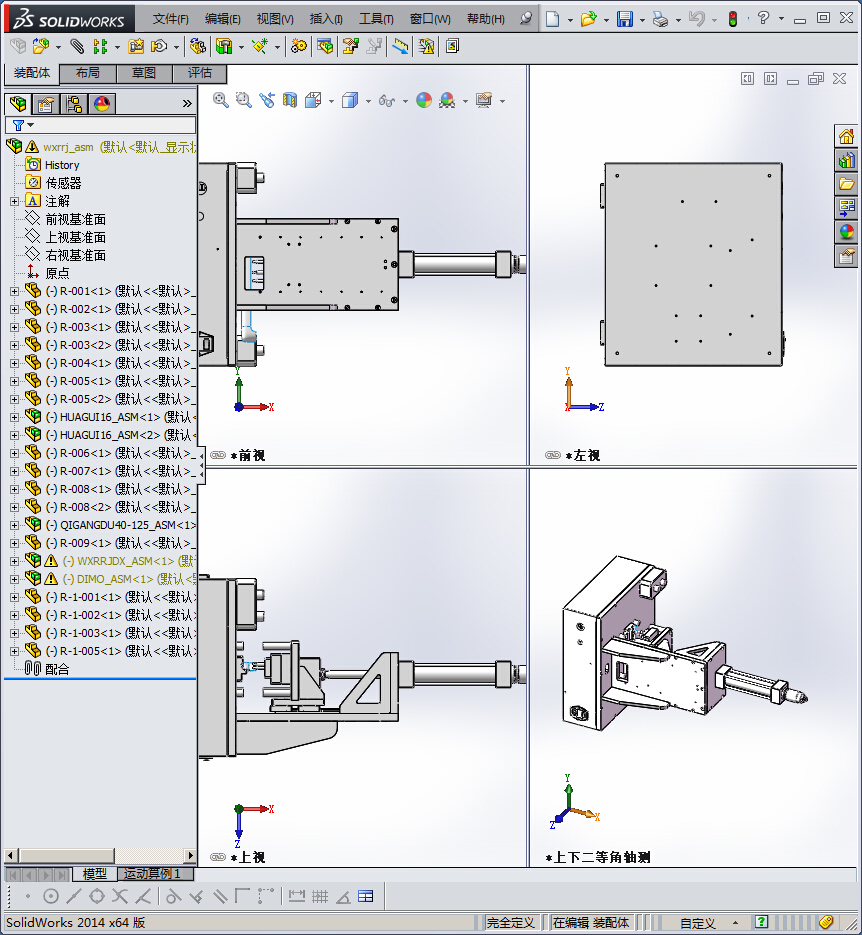The height and width of the screenshot is (935, 862).
Task: Open the 工具(T) menu
Action: (x=376, y=19)
